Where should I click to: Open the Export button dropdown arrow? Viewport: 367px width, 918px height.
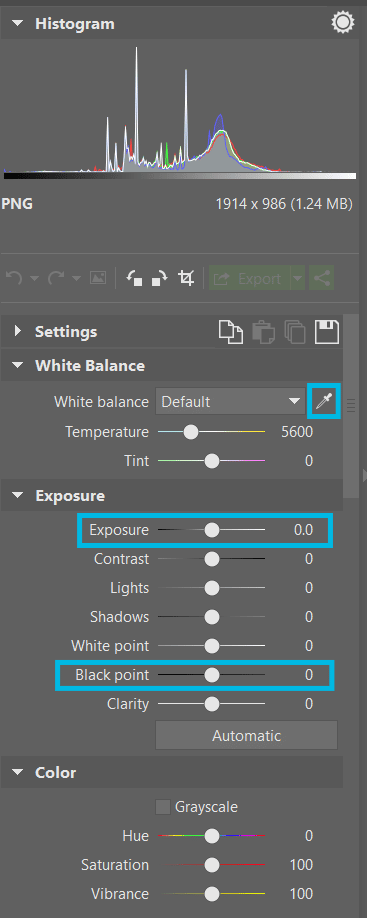click(x=299, y=279)
